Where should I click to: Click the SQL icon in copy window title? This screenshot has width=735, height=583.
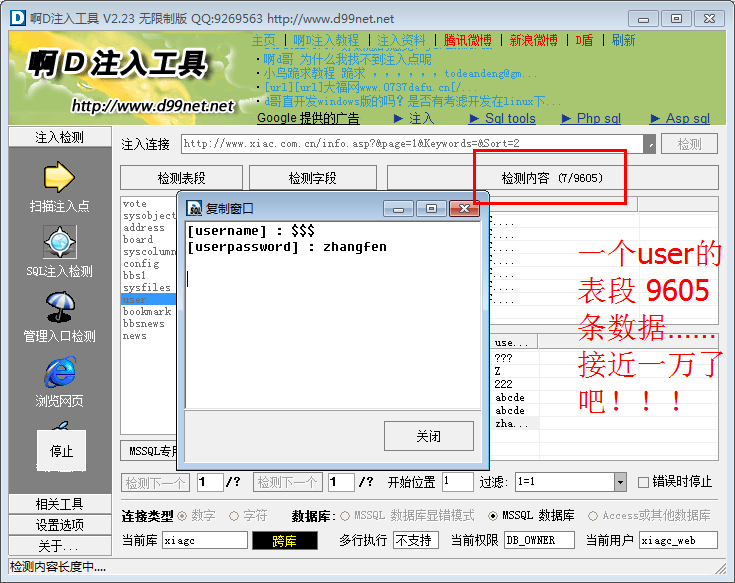click(x=194, y=208)
